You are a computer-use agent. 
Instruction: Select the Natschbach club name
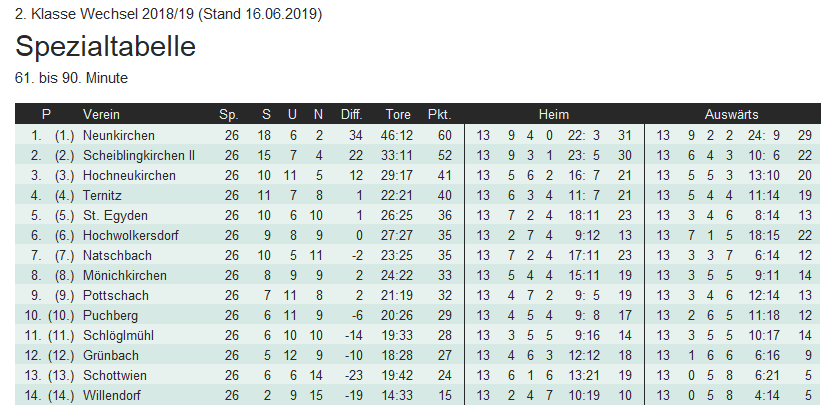pyautogui.click(x=115, y=255)
